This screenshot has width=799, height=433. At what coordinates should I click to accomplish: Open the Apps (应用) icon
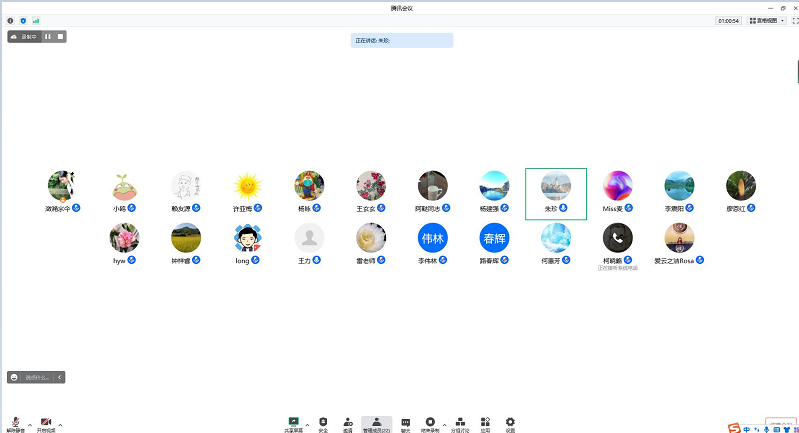tap(485, 423)
